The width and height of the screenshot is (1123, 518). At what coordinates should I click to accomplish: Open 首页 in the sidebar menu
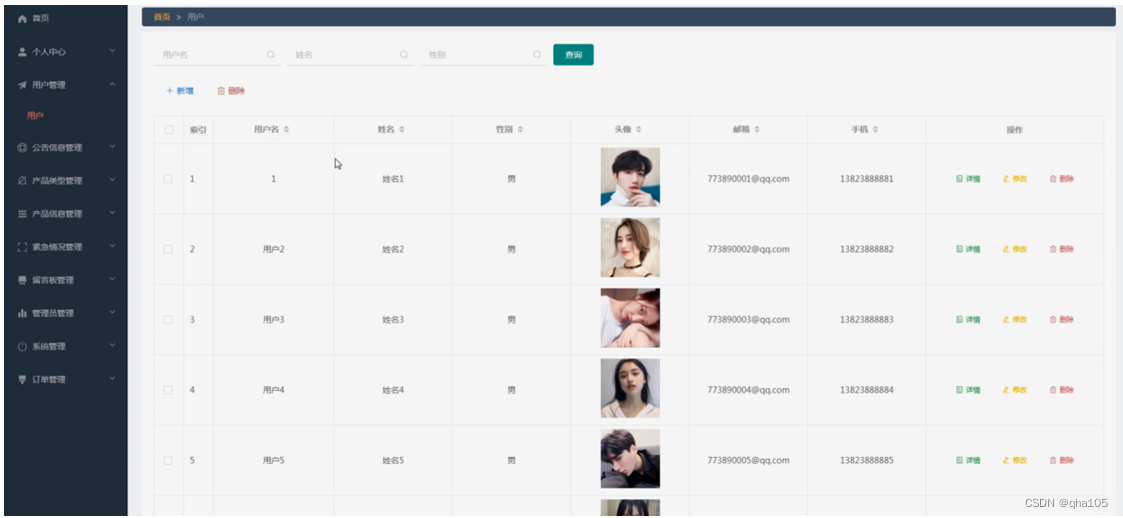click(41, 19)
